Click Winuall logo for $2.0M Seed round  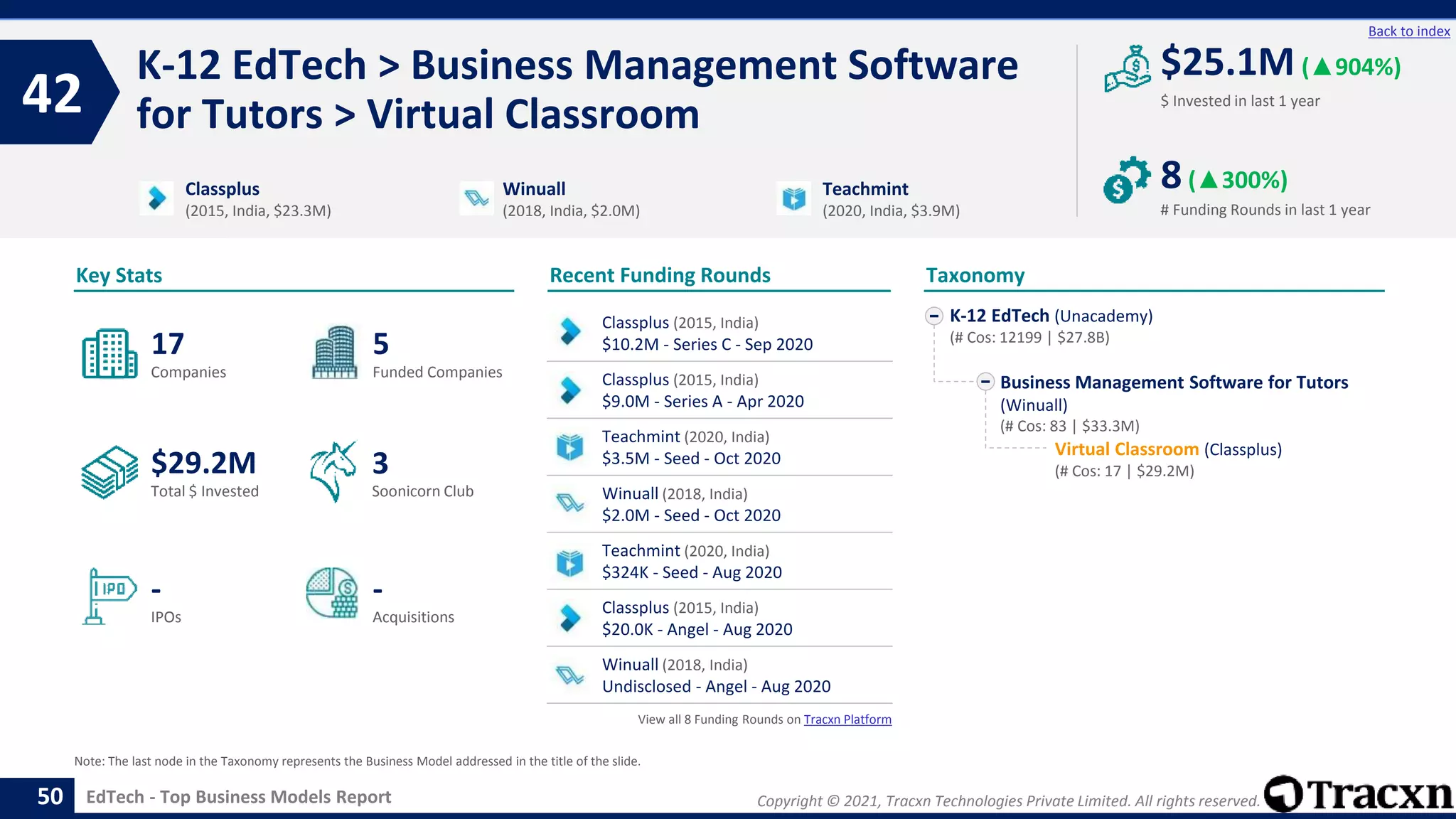pyautogui.click(x=569, y=503)
